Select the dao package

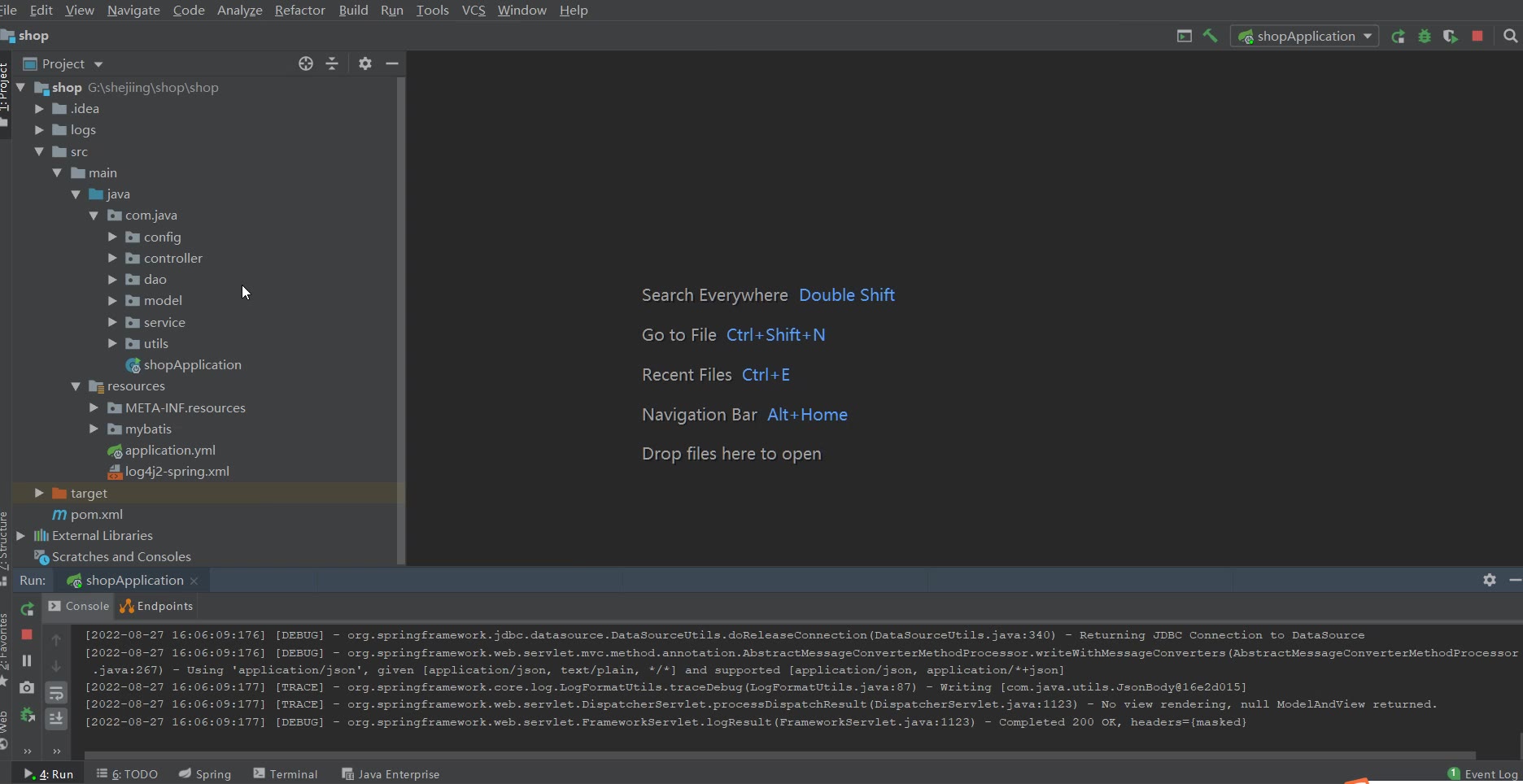click(146, 280)
